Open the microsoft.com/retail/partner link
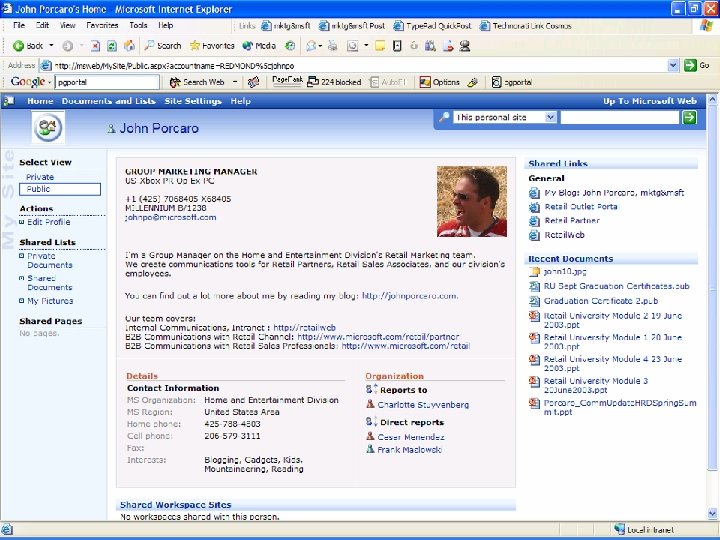The width and height of the screenshot is (720, 540). [378, 337]
